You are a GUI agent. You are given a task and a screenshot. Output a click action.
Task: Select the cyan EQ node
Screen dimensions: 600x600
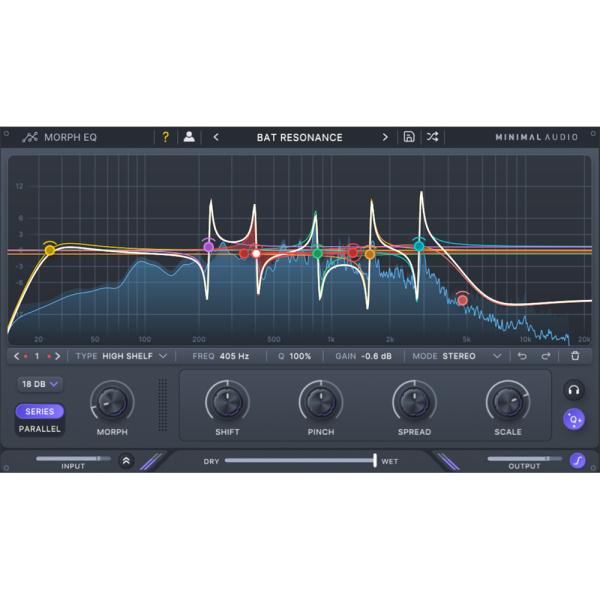click(419, 246)
